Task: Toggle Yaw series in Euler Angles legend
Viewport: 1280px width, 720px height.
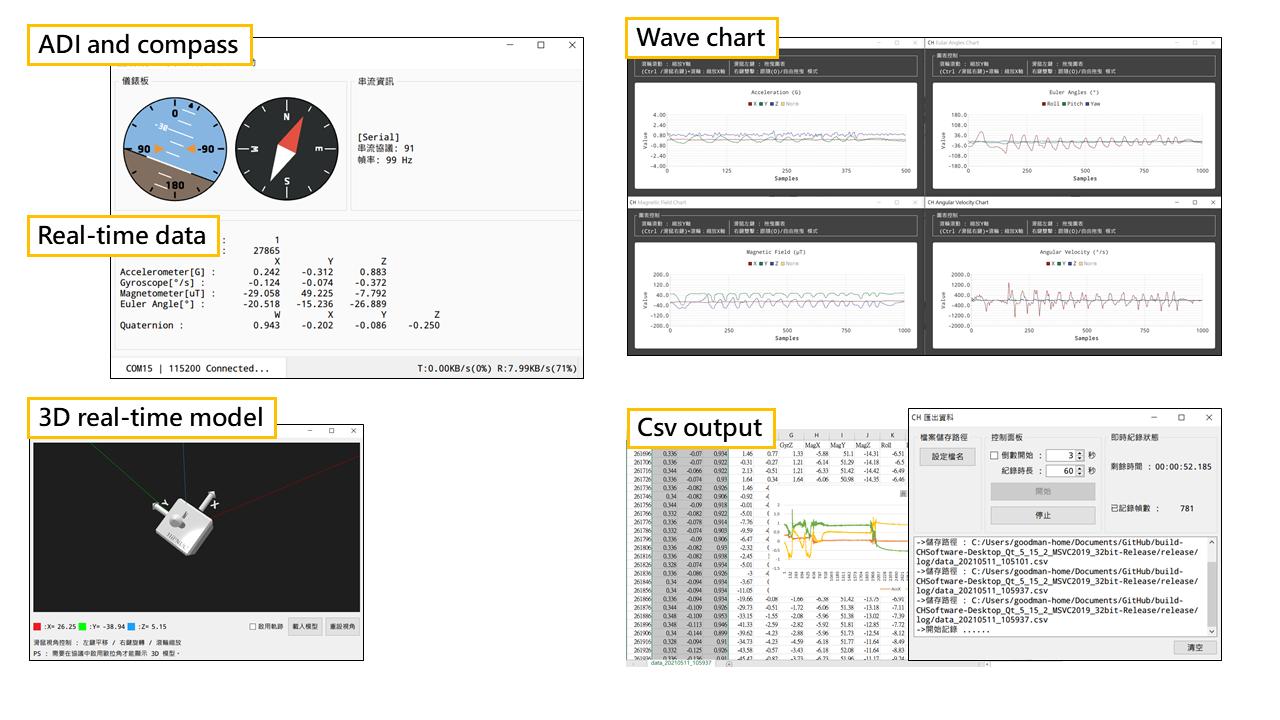Action: coord(1093,104)
